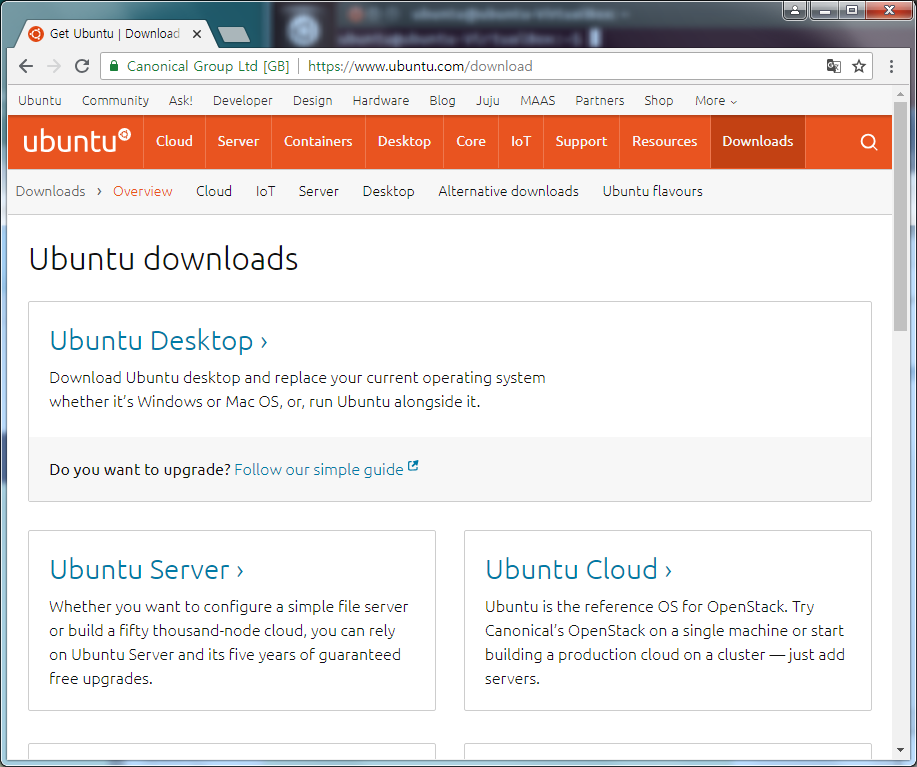Open the MAAS link
The image size is (917, 767).
pos(537,101)
